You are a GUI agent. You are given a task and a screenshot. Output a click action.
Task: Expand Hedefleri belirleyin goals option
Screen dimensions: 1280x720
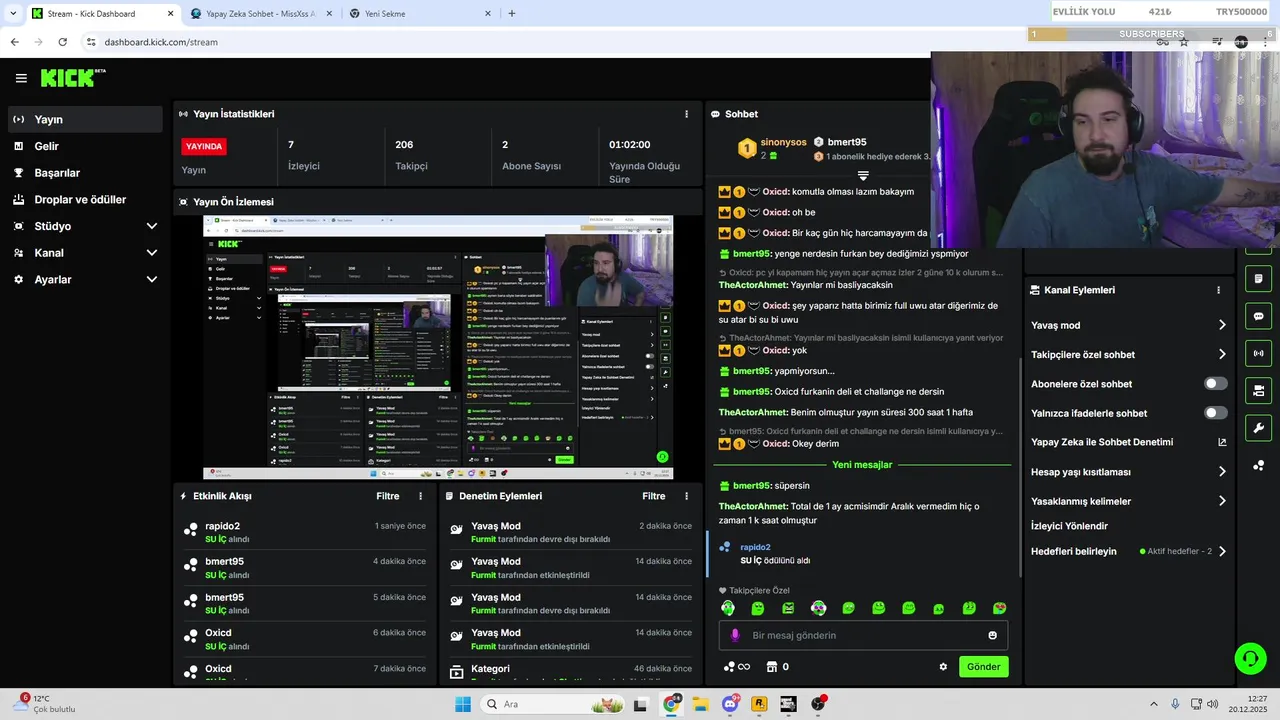(x=1129, y=551)
